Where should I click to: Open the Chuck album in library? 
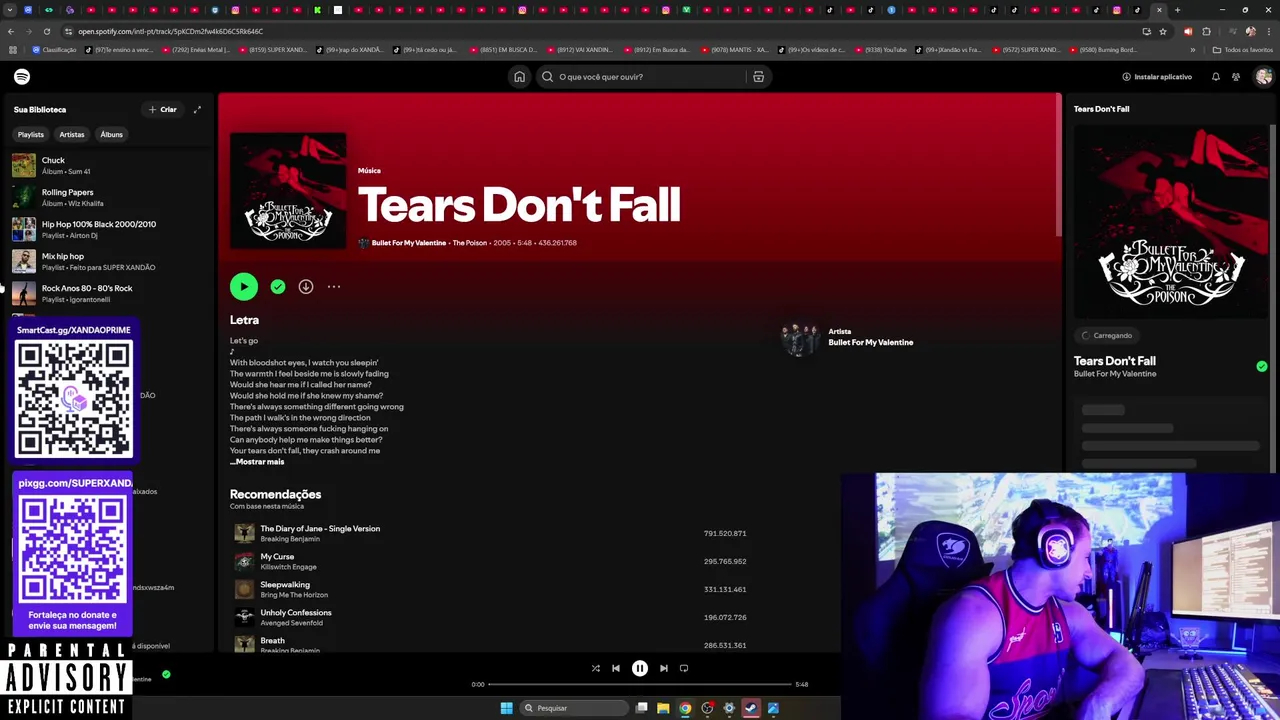(x=107, y=165)
